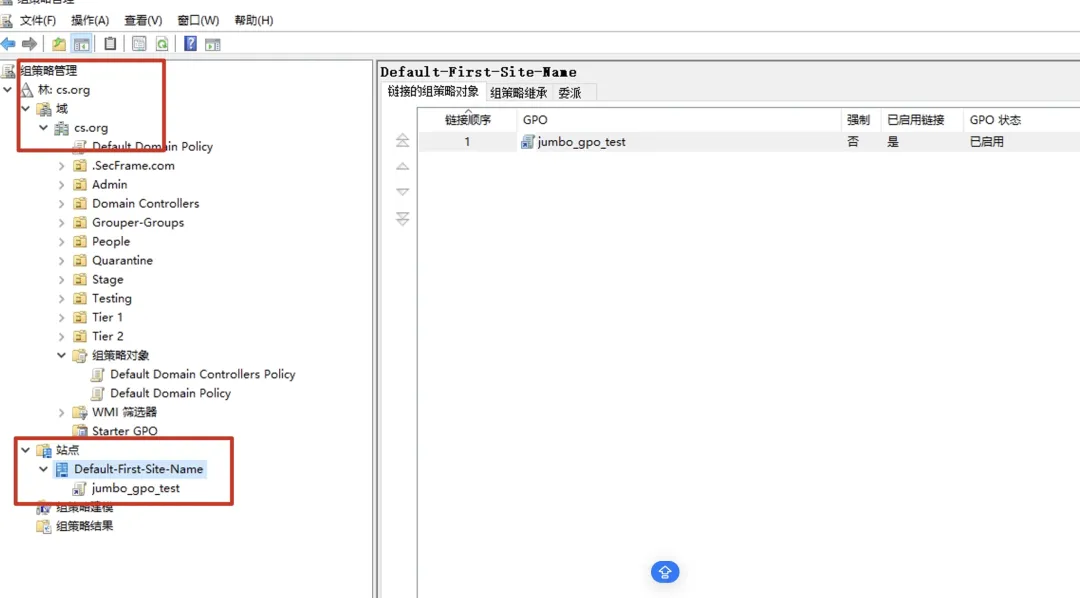This screenshot has height=598, width=1080.
Task: Go back with the blue left arrow
Action: click(8, 44)
